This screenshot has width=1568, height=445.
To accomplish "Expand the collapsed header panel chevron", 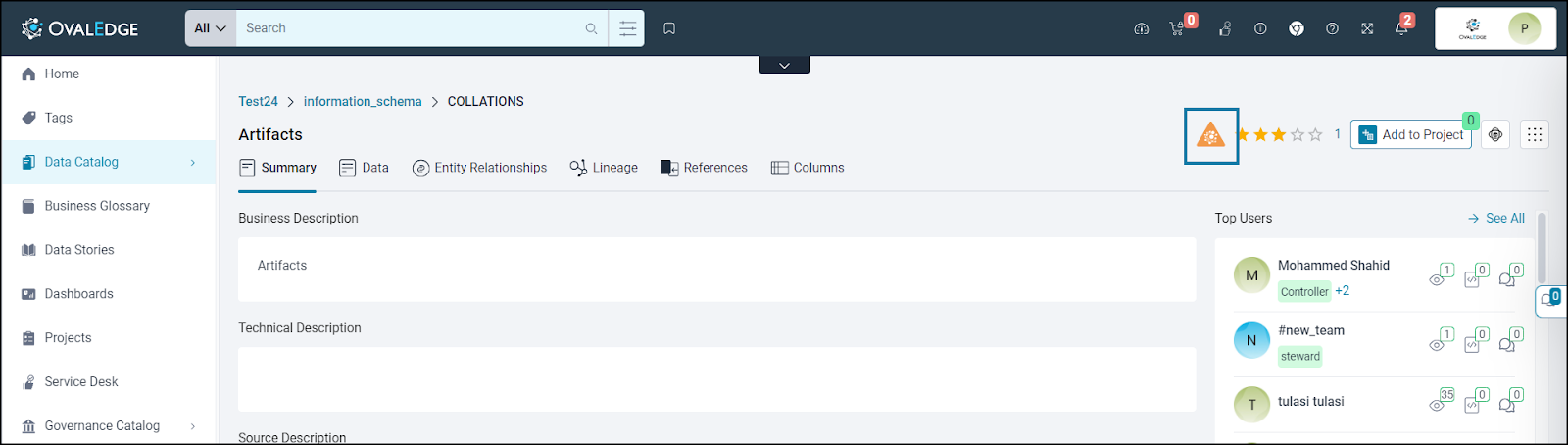I will click(785, 65).
